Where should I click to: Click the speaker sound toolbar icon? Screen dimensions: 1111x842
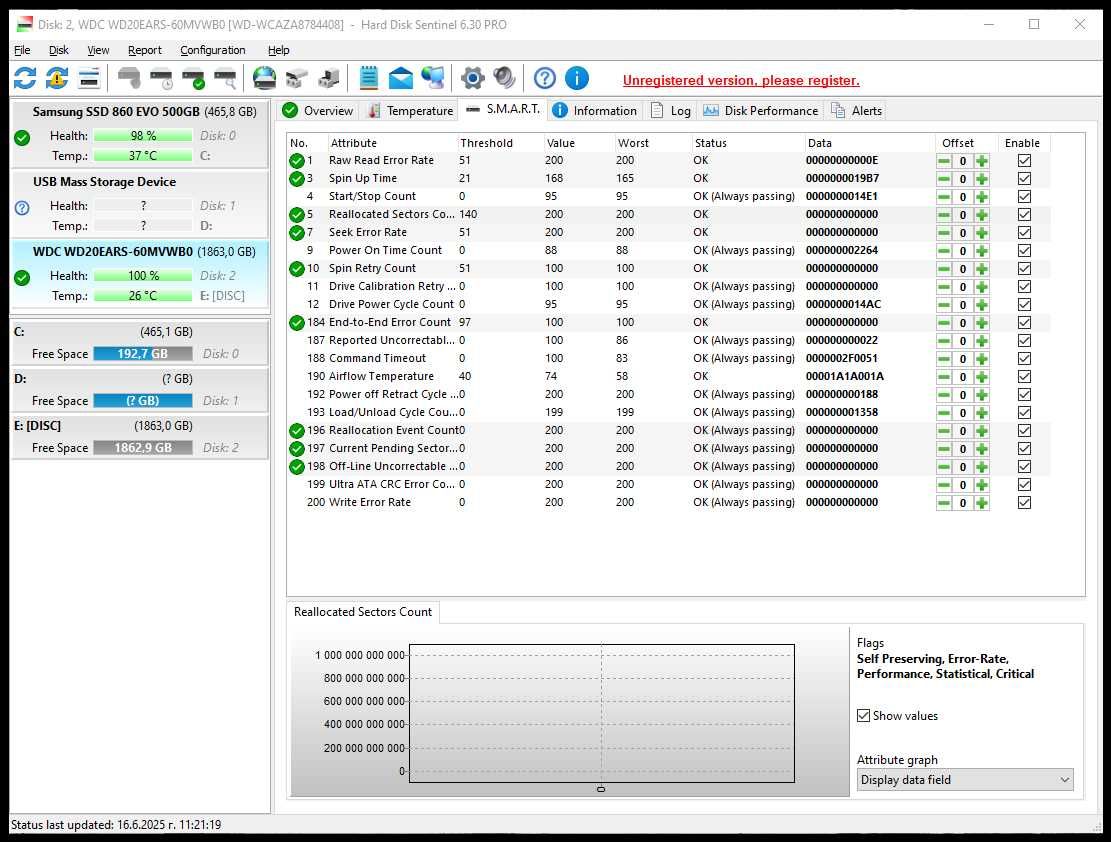504,78
